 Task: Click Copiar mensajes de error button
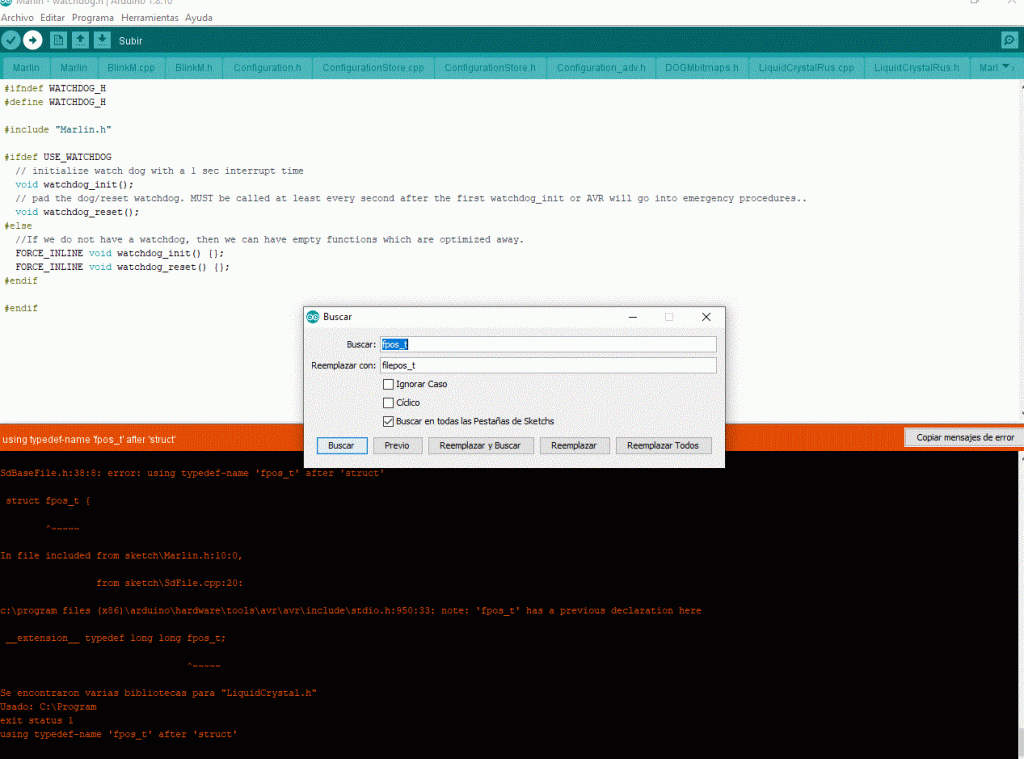(x=964, y=437)
